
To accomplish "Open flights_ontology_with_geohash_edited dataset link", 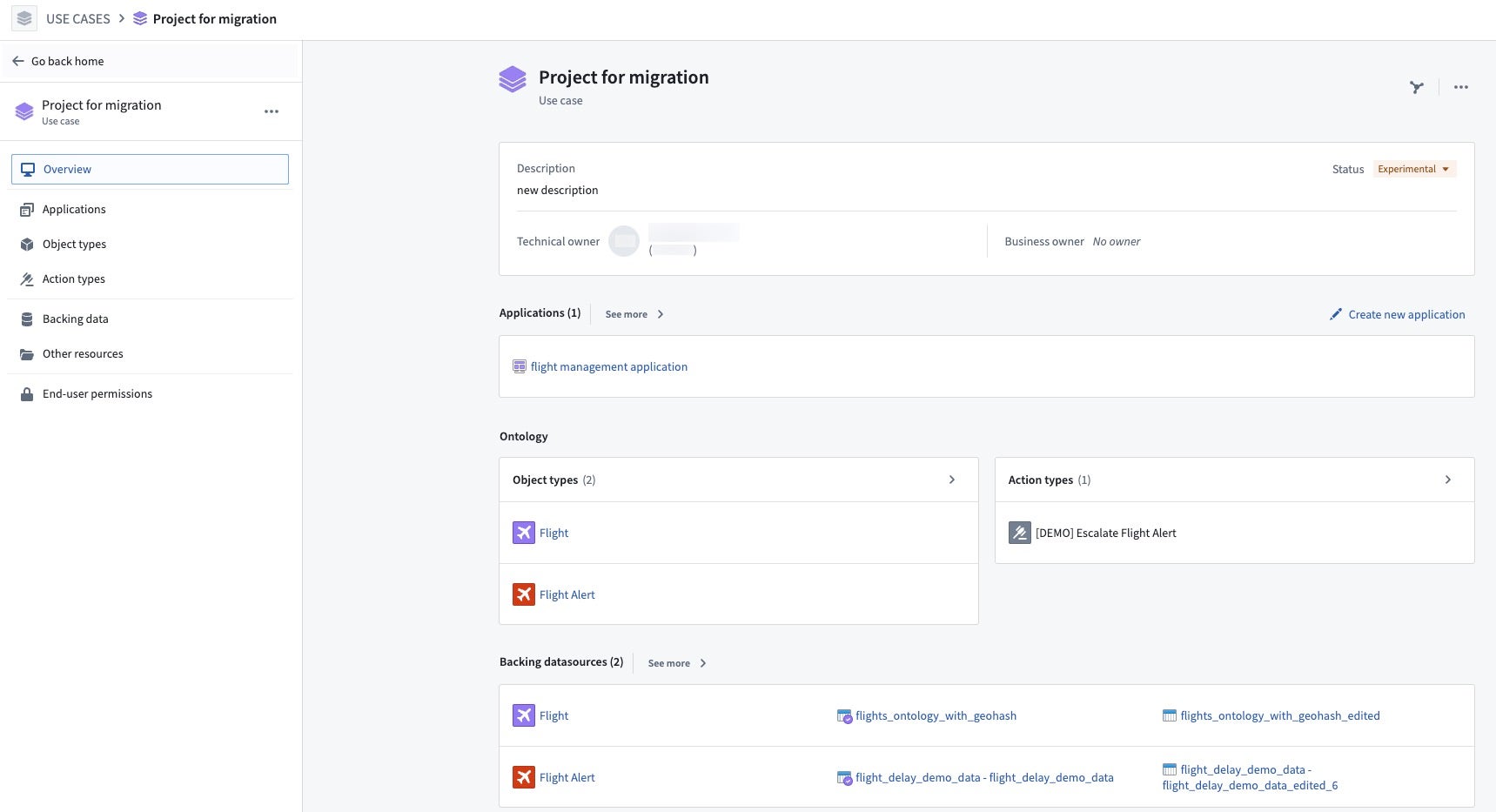I will coord(1279,715).
